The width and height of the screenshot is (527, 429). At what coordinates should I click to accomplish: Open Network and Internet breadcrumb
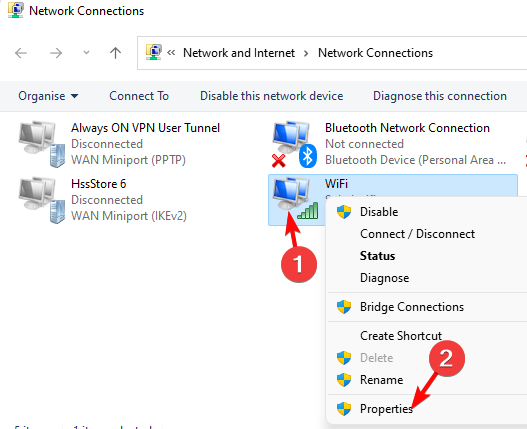(x=239, y=53)
